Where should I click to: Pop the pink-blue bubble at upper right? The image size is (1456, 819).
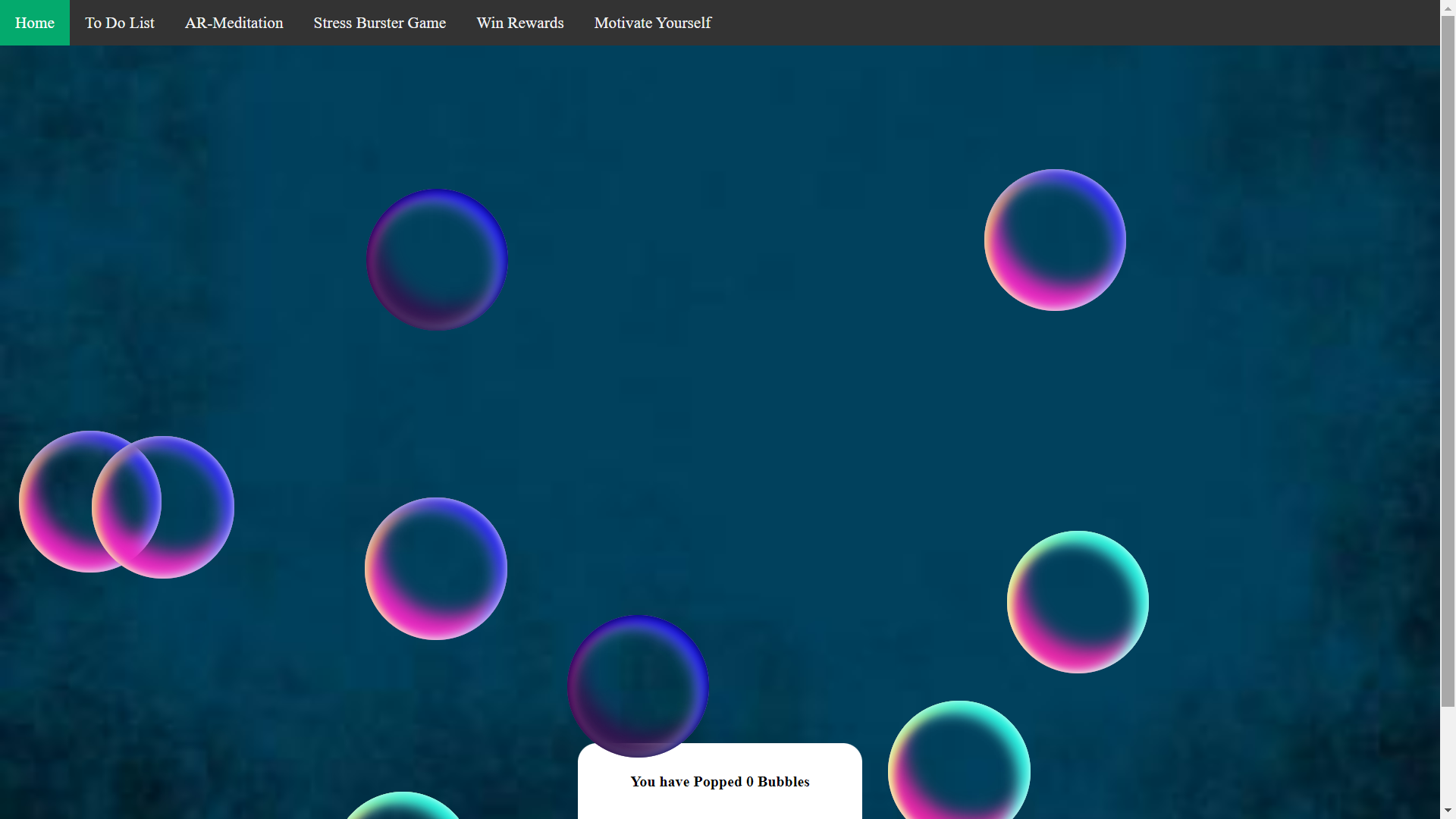[1055, 240]
